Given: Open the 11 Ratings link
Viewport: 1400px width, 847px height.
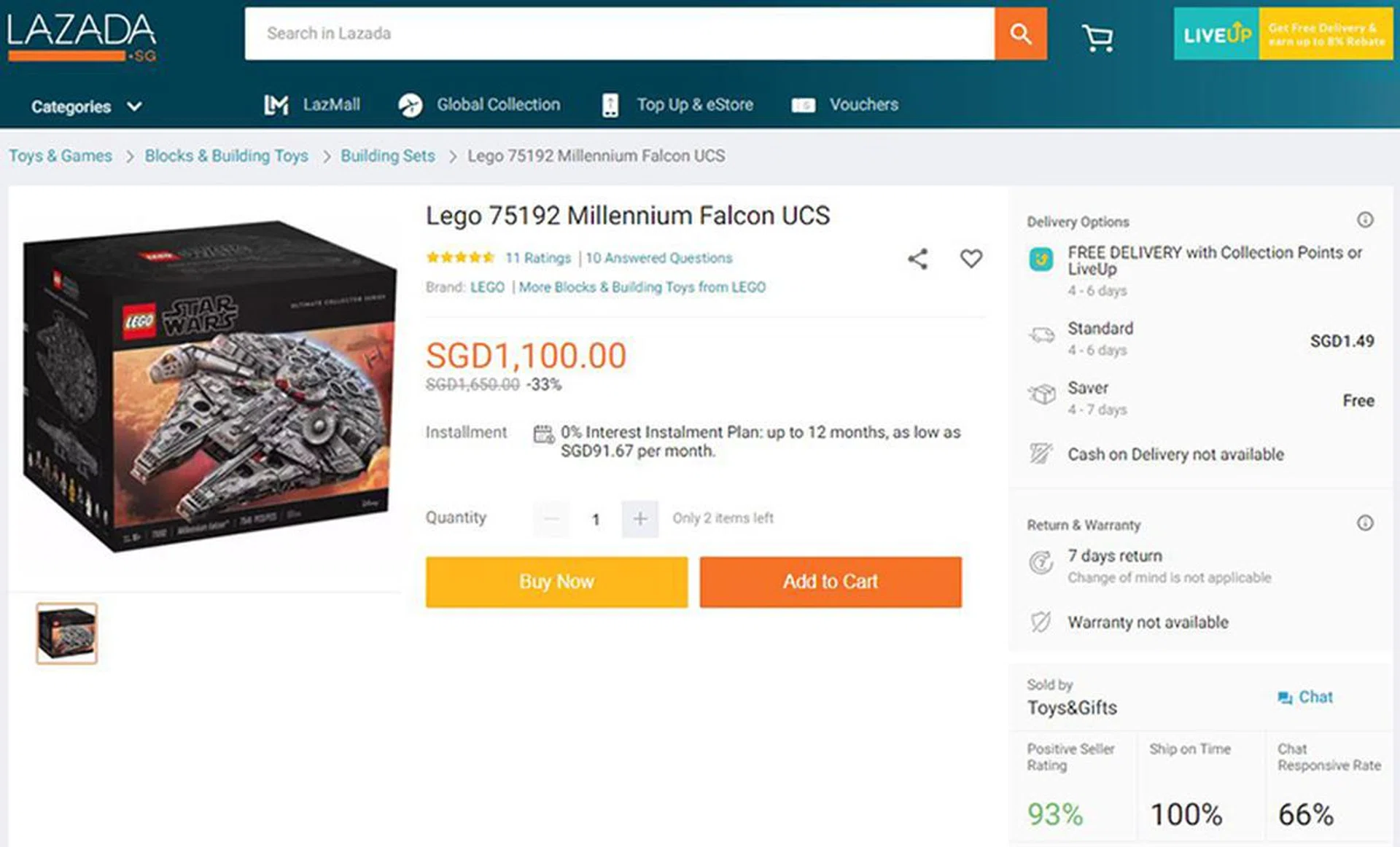Looking at the screenshot, I should pos(538,258).
